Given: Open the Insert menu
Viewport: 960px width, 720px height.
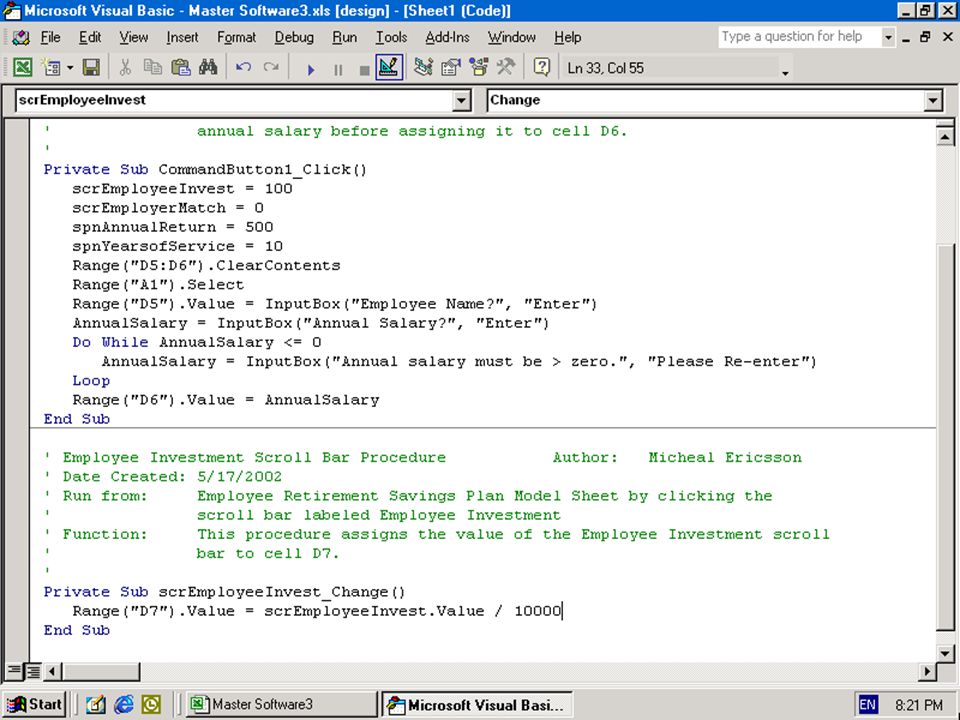Looking at the screenshot, I should pyautogui.click(x=182, y=38).
